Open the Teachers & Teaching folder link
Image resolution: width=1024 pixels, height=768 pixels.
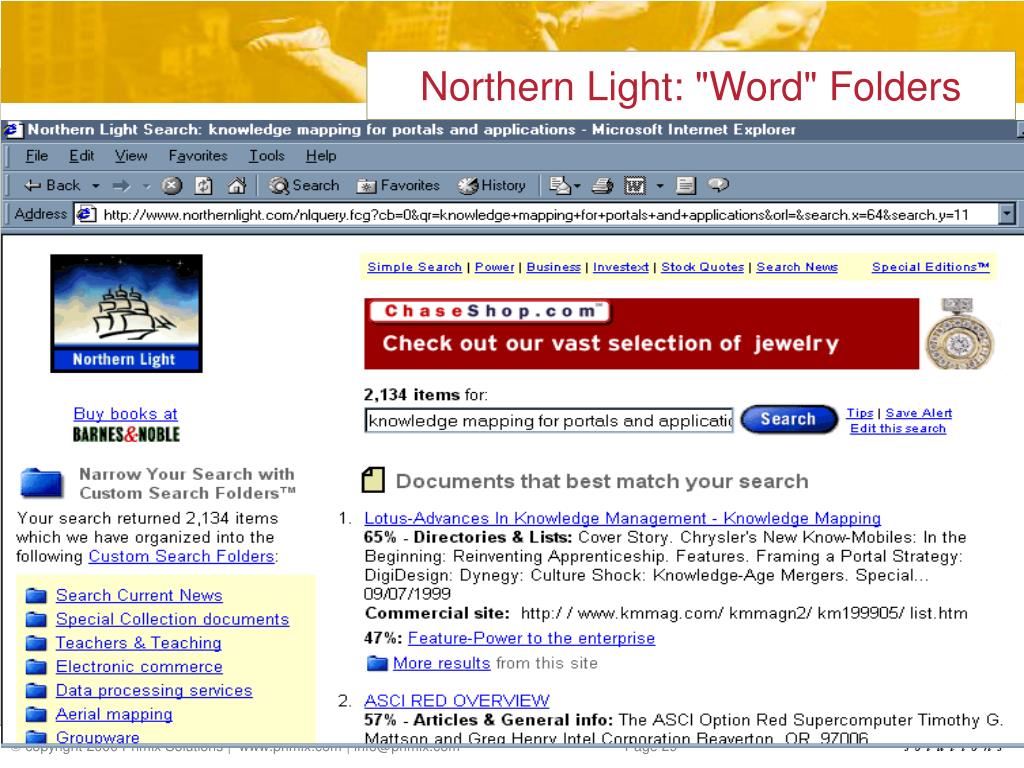pyautogui.click(x=138, y=643)
